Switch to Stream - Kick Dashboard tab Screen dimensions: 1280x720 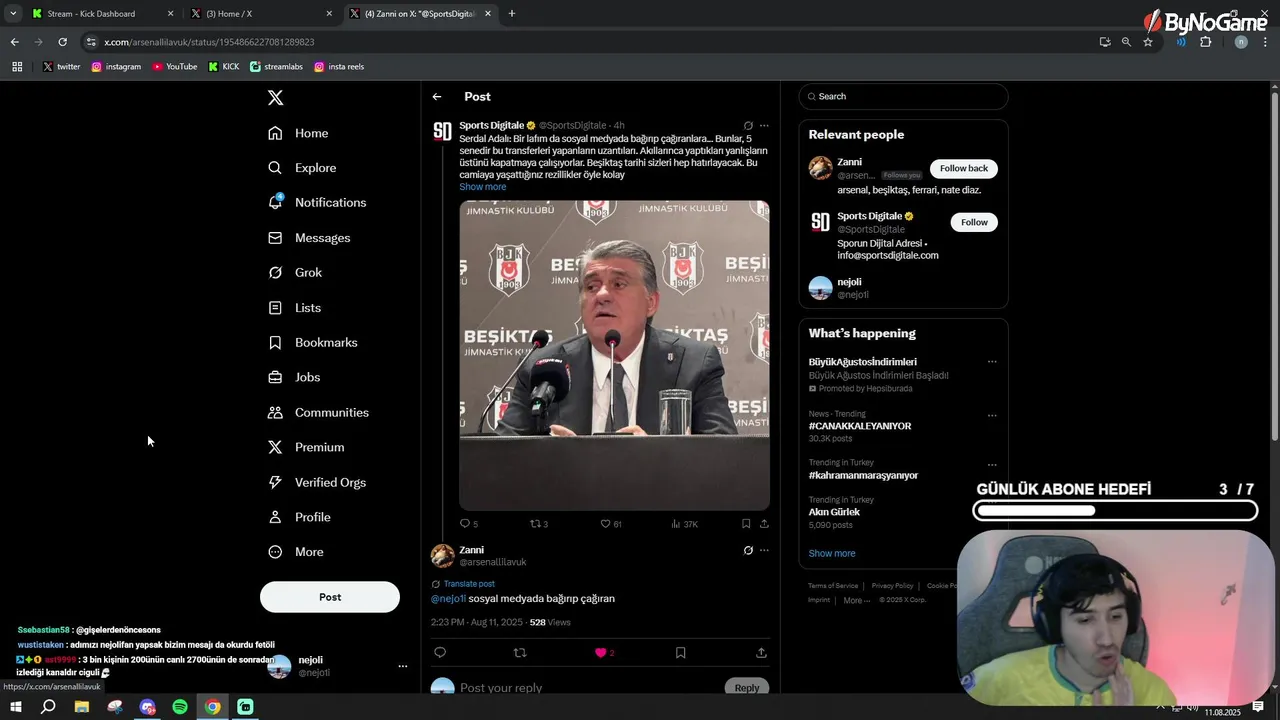pyautogui.click(x=101, y=14)
